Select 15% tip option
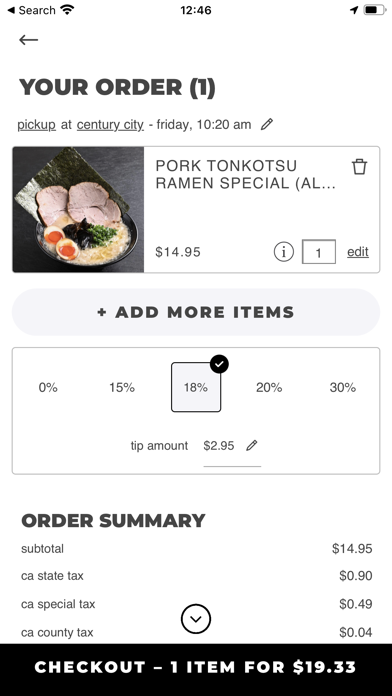 tap(122, 388)
